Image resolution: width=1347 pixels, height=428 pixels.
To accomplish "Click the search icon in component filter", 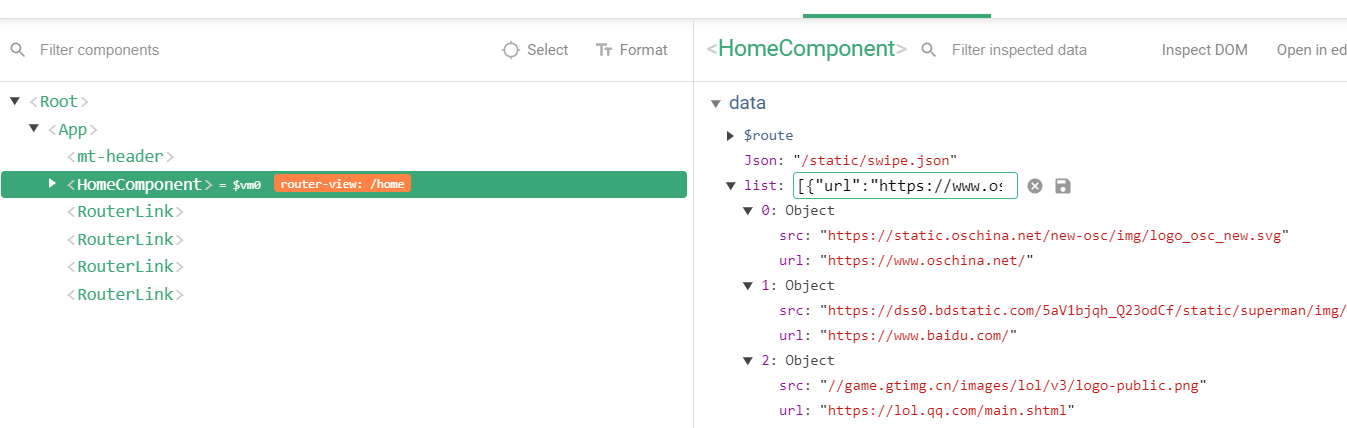I will [x=18, y=50].
